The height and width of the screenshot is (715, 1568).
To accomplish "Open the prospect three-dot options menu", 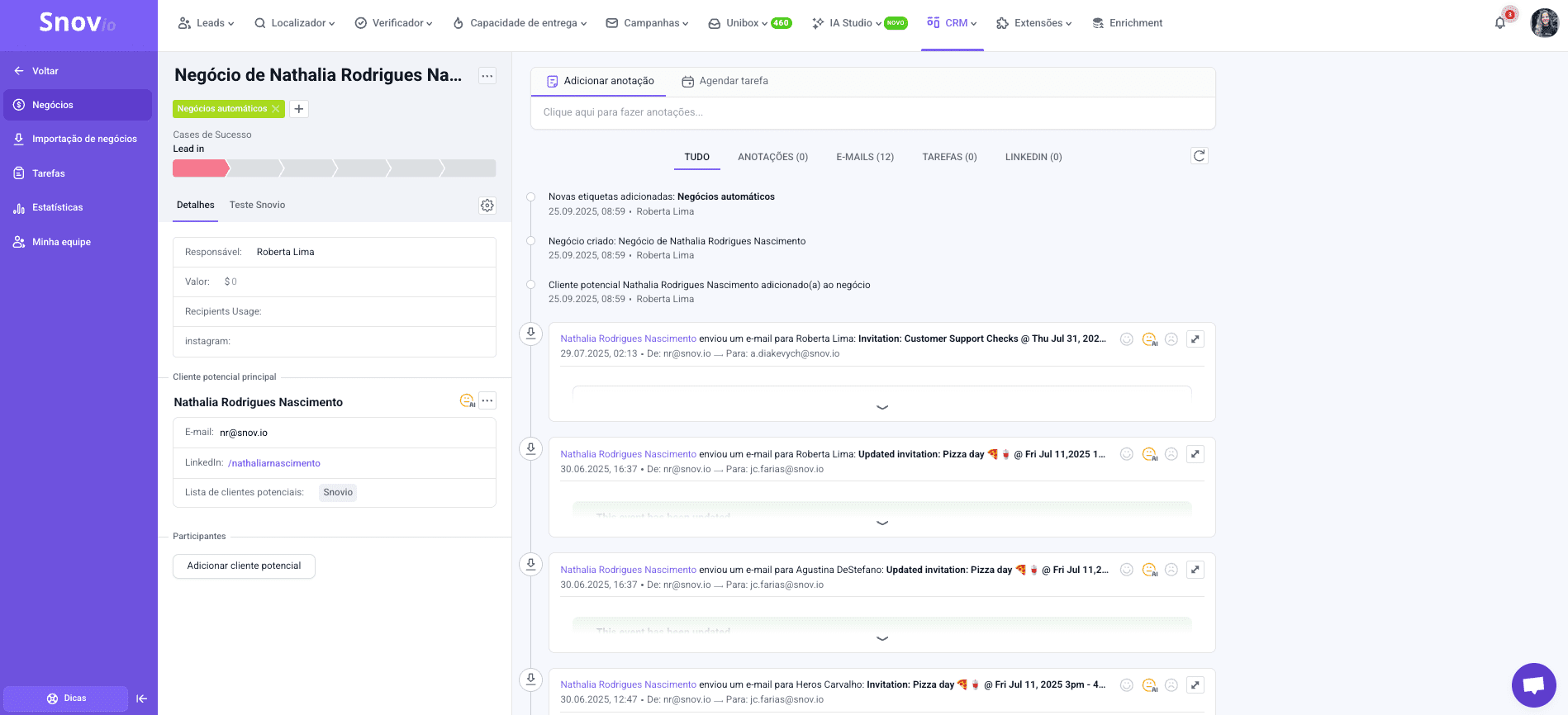I will point(487,401).
